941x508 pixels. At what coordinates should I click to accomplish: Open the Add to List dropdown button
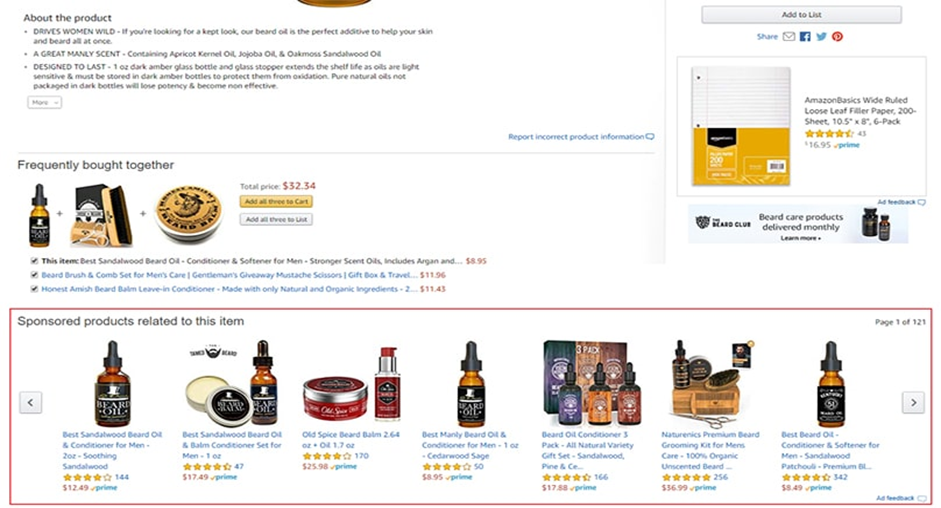(801, 15)
